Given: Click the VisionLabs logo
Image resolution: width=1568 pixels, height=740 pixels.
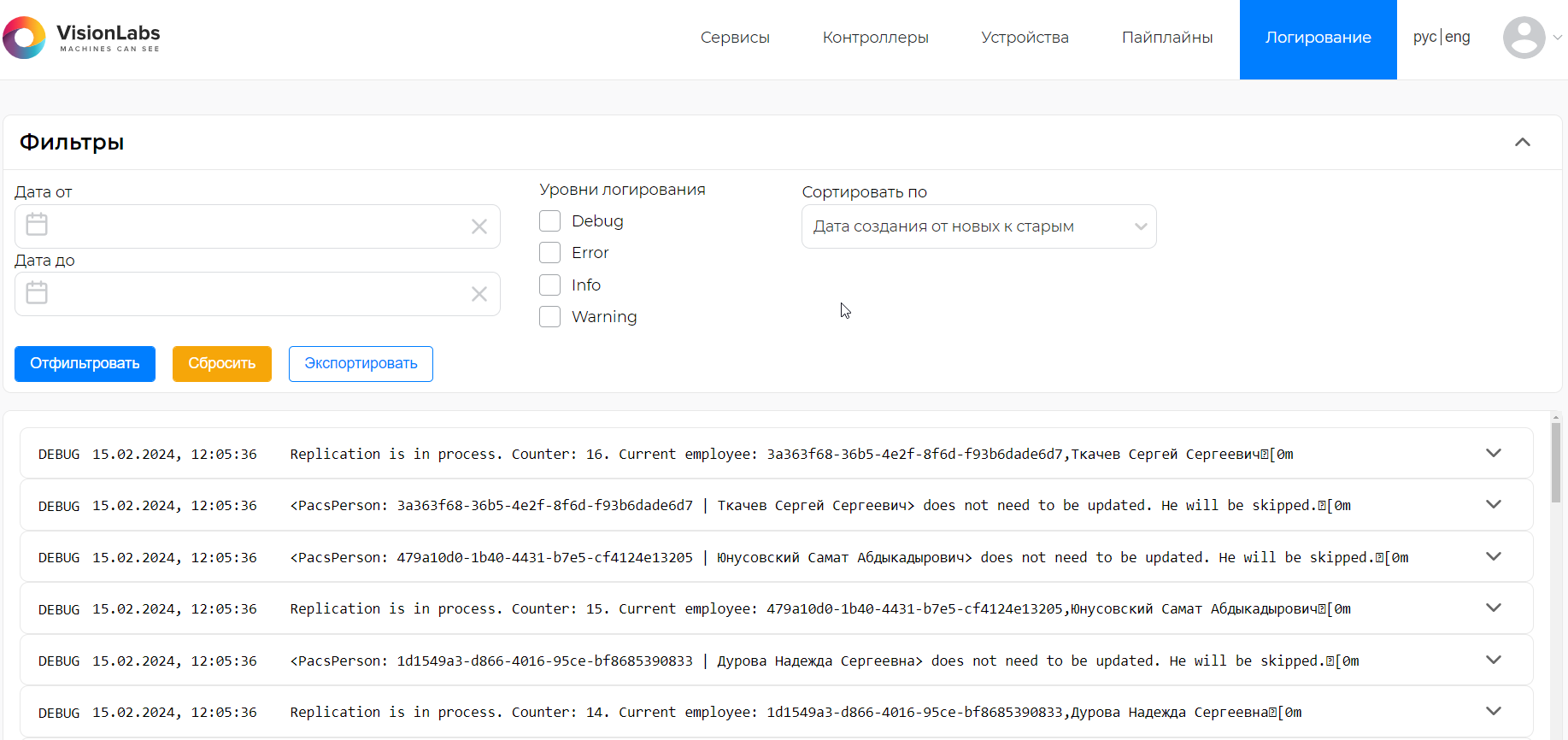Looking at the screenshot, I should click(82, 38).
